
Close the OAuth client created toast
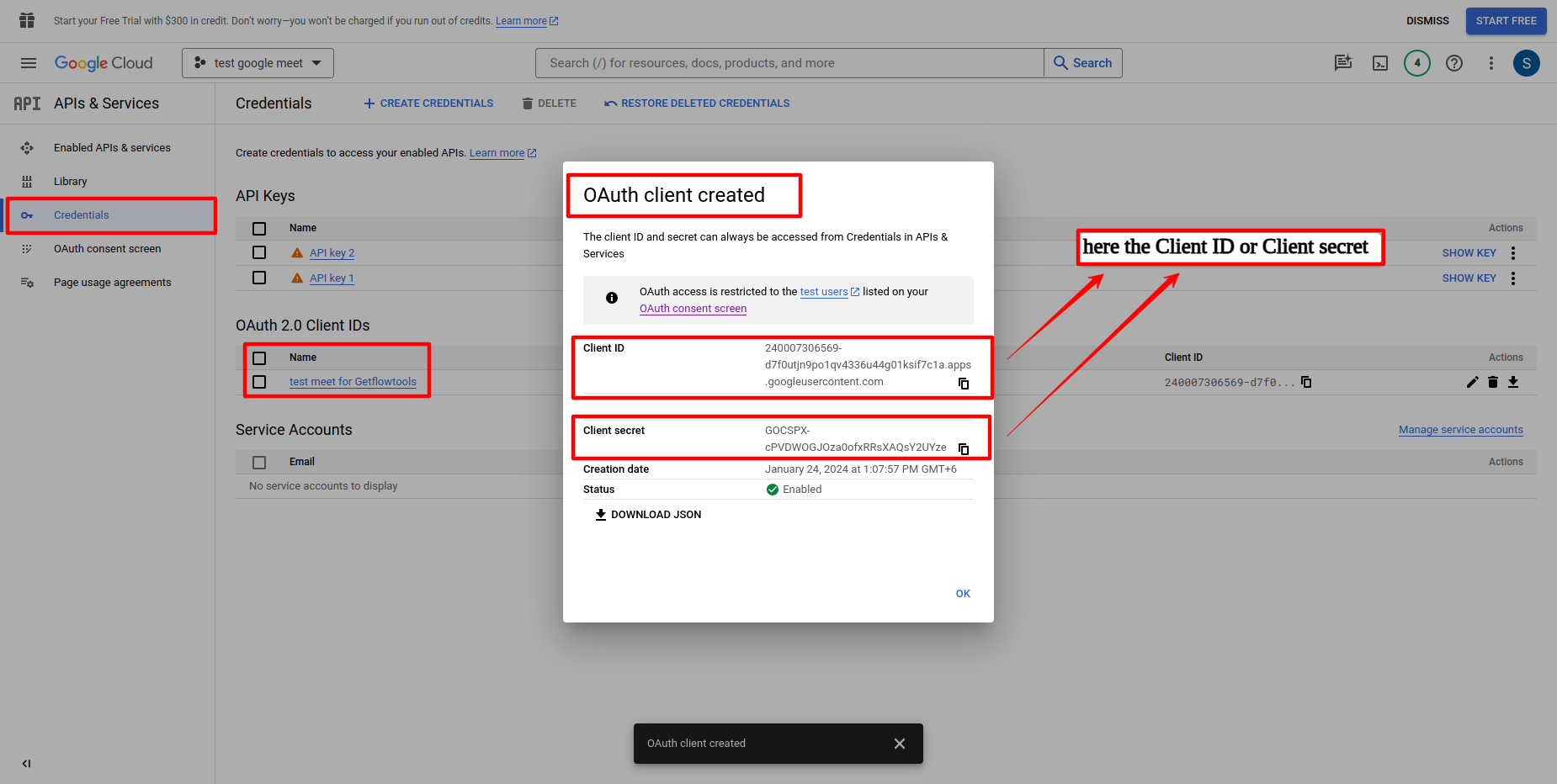click(900, 744)
